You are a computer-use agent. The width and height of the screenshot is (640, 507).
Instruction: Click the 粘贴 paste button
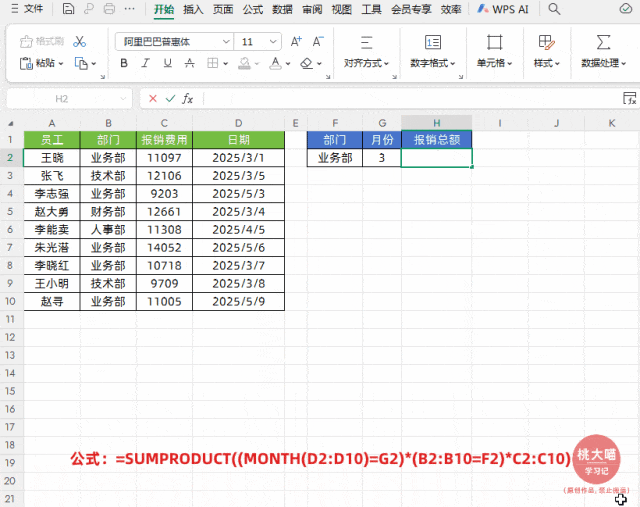click(x=37, y=63)
